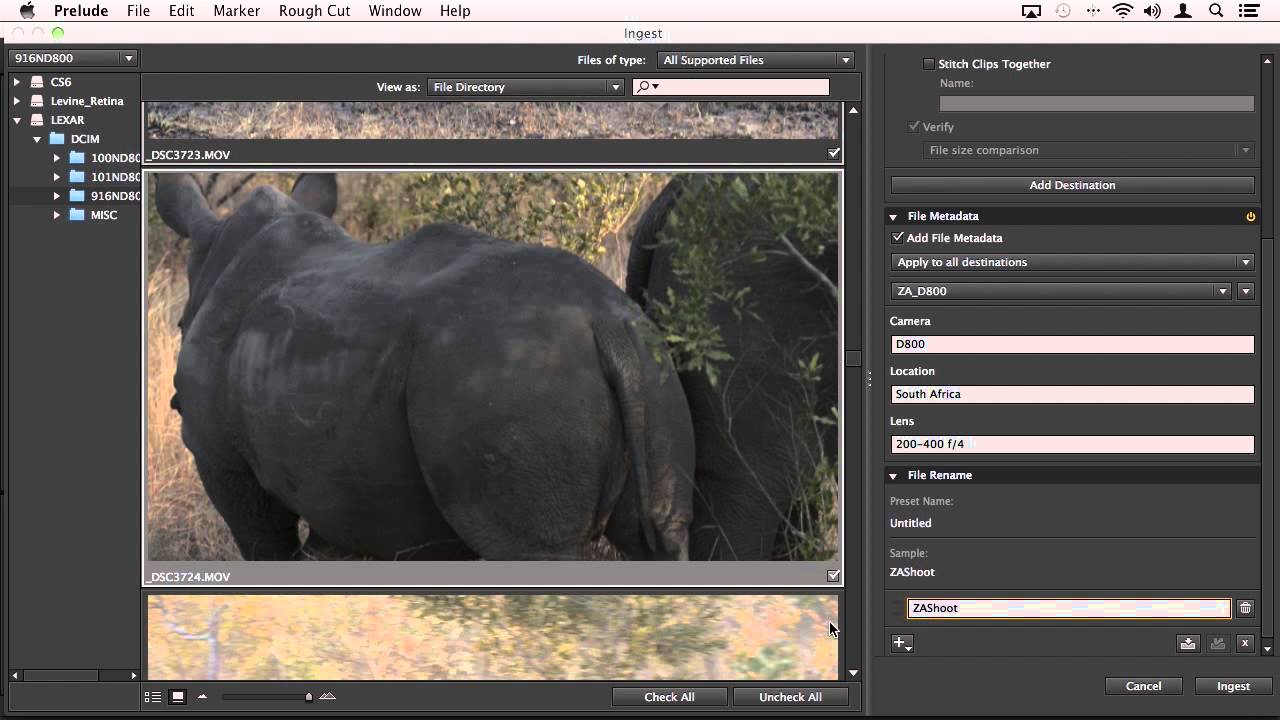Open the Apple menu

tap(27, 11)
